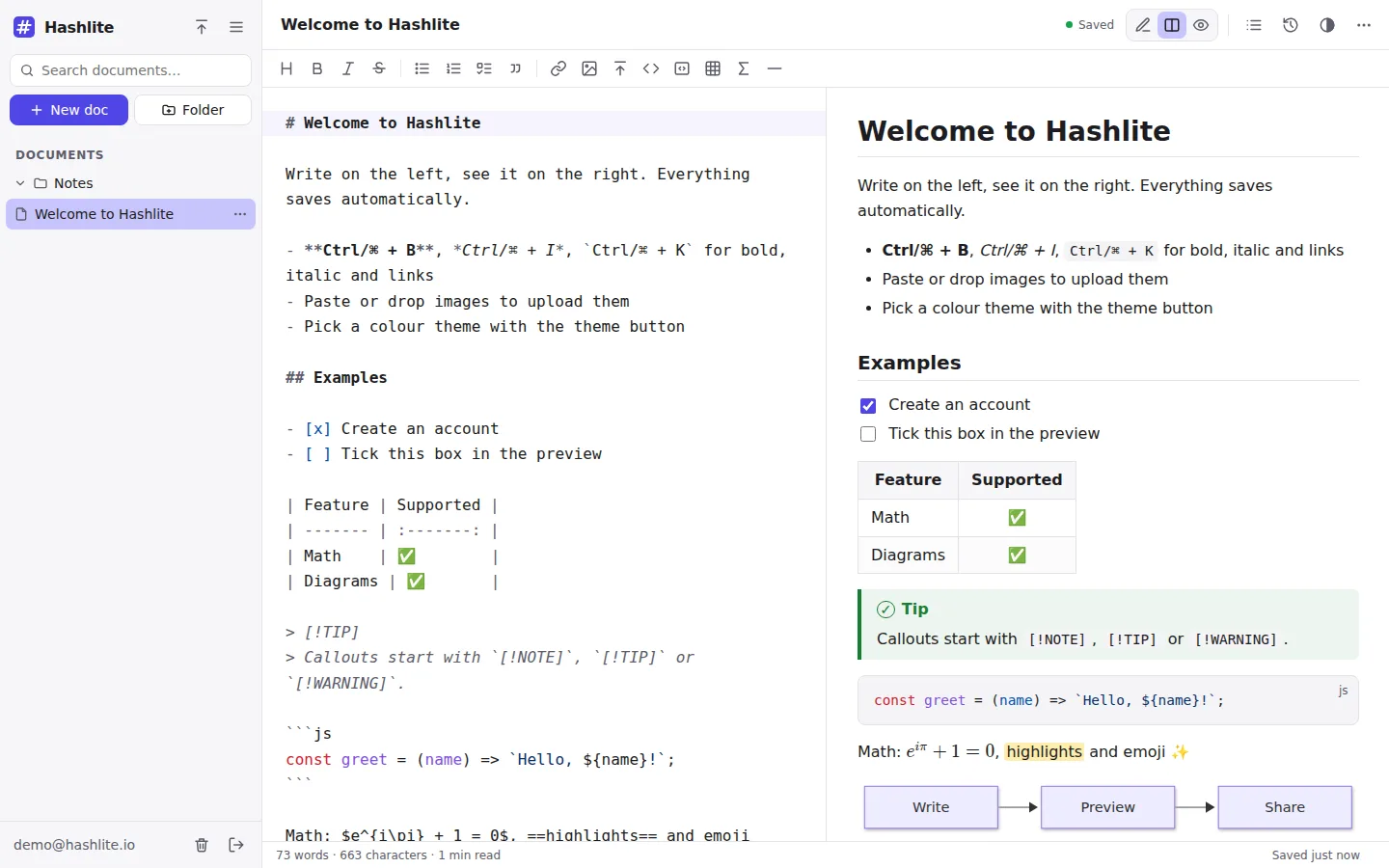
Task: Click the '> [!TIP]' line in the editor
Action: 322,633
